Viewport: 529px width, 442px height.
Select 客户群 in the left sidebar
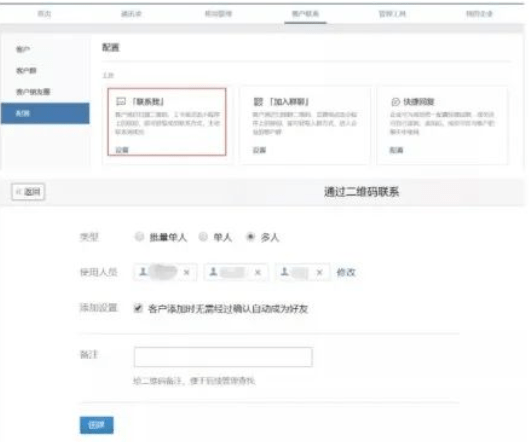click(x=26, y=71)
